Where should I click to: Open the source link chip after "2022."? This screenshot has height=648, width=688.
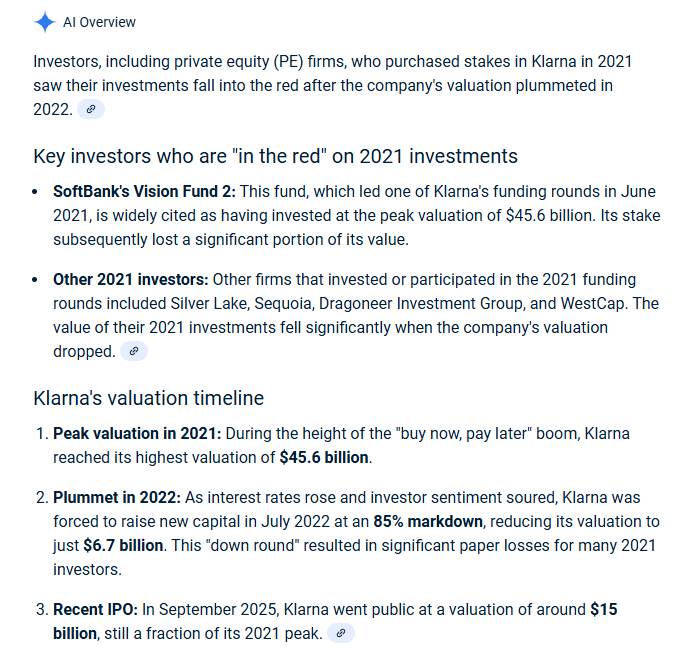pyautogui.click(x=91, y=109)
